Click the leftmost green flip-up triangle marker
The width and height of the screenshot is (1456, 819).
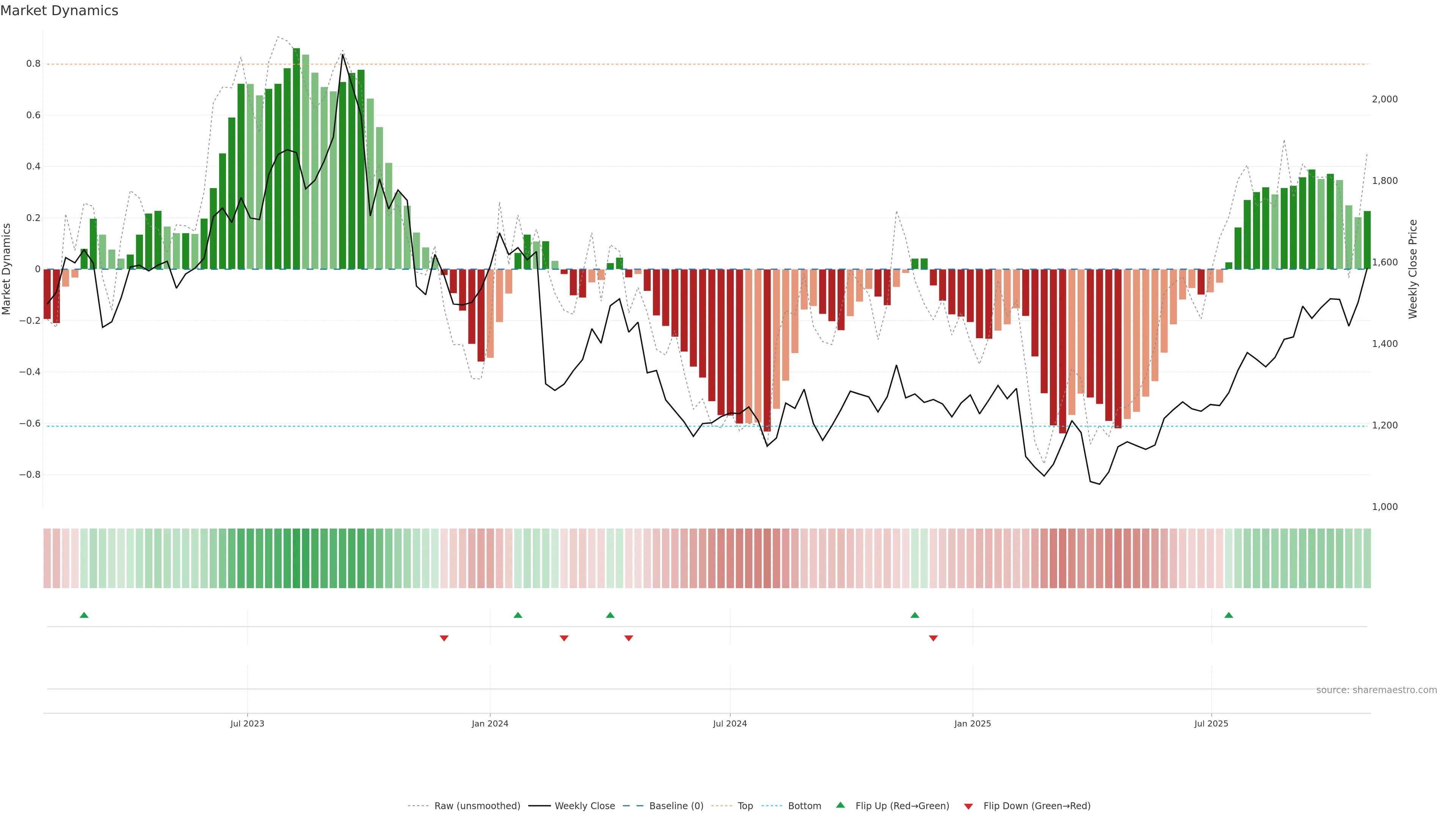[x=84, y=615]
